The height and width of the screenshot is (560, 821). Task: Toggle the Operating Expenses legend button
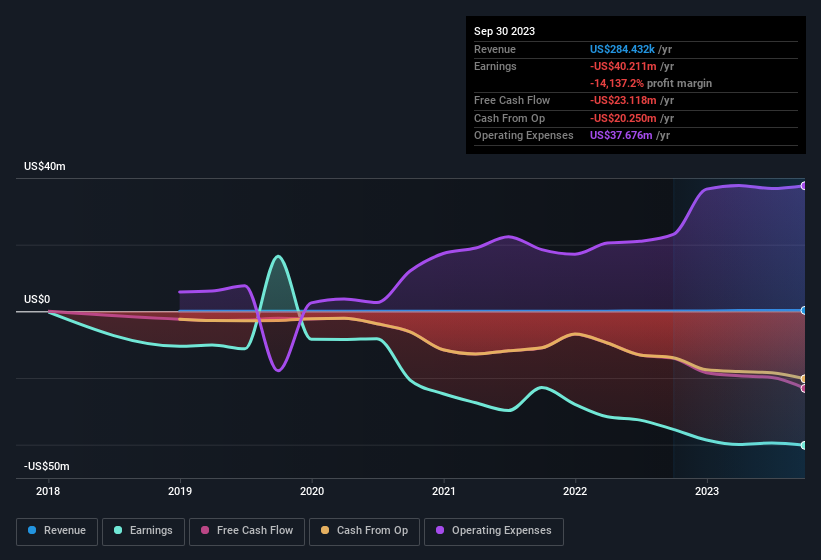click(493, 531)
